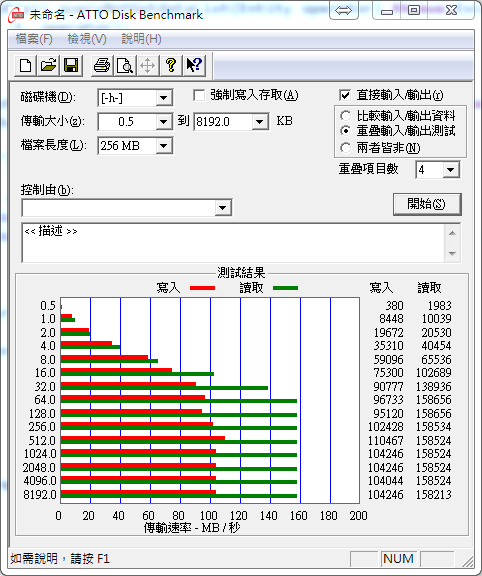Open the 檔案(F) menu
Viewport: 482px width, 576px height.
(34, 39)
